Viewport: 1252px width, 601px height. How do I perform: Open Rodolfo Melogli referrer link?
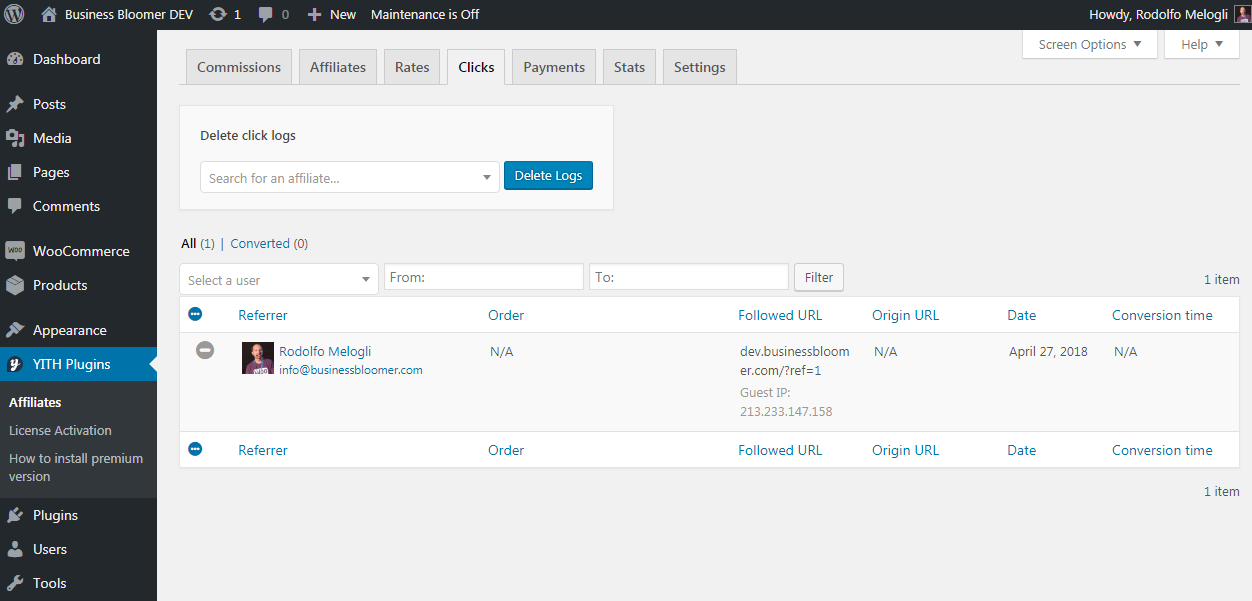point(325,351)
